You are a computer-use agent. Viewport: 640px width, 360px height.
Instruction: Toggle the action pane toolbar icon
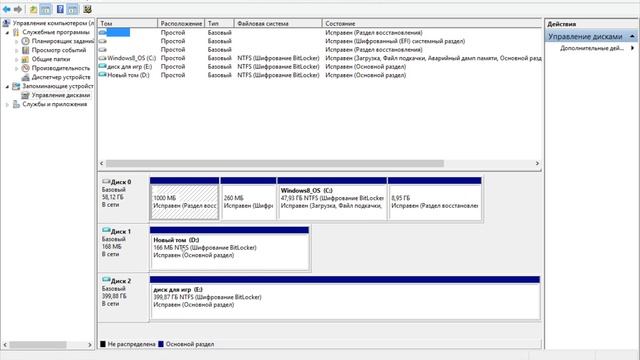72,9
